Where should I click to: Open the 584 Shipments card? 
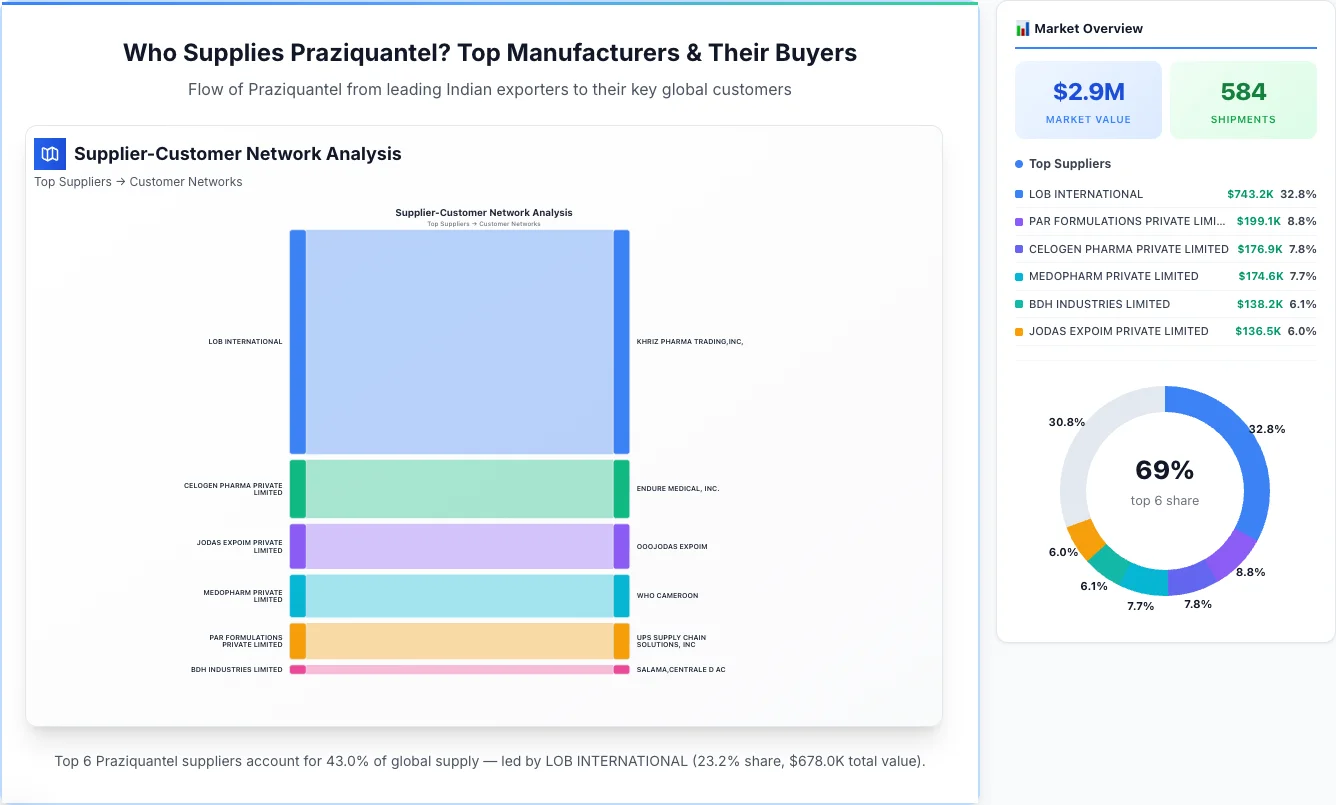(1243, 99)
